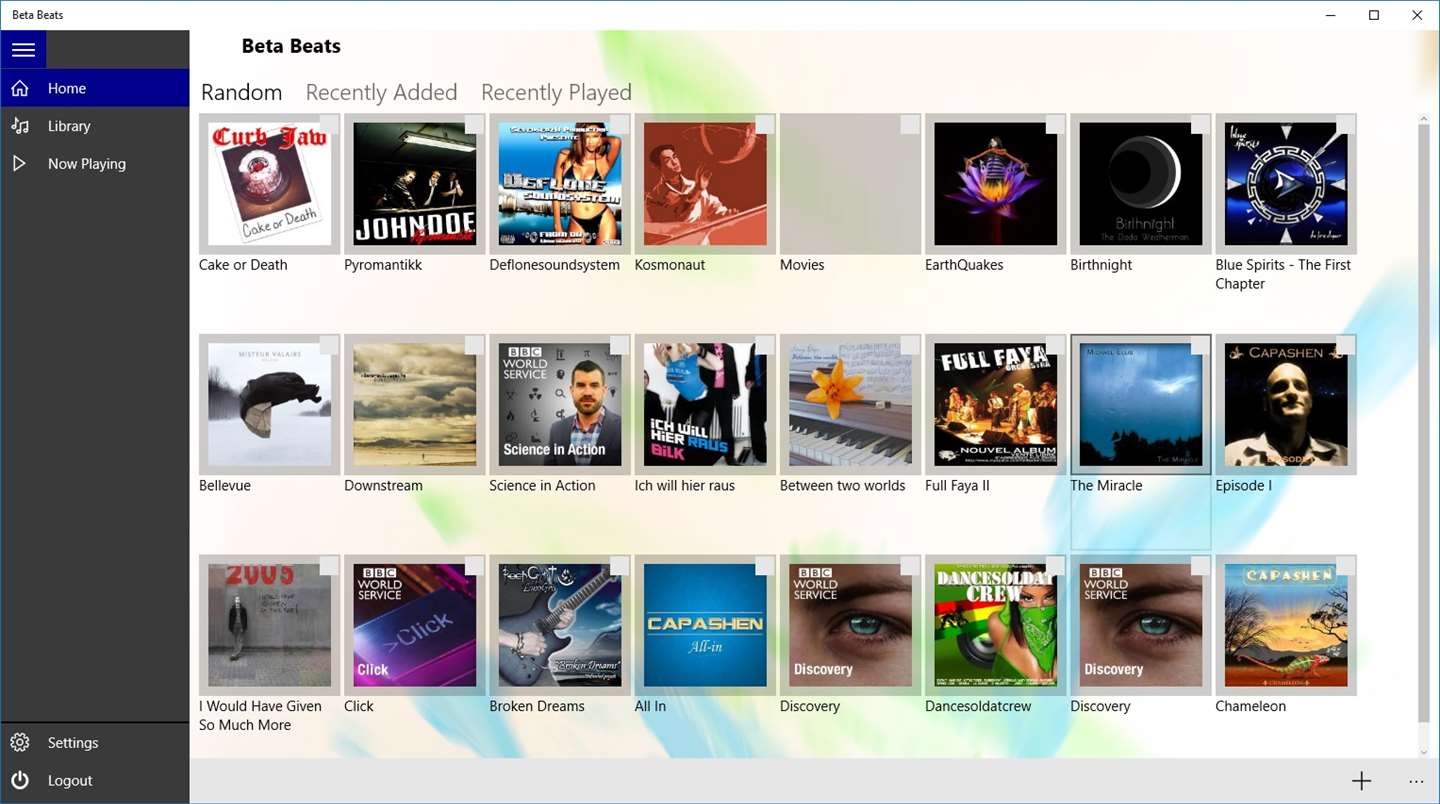Tick the Birthnight selection checkbox
1440x804 pixels.
coord(1200,124)
